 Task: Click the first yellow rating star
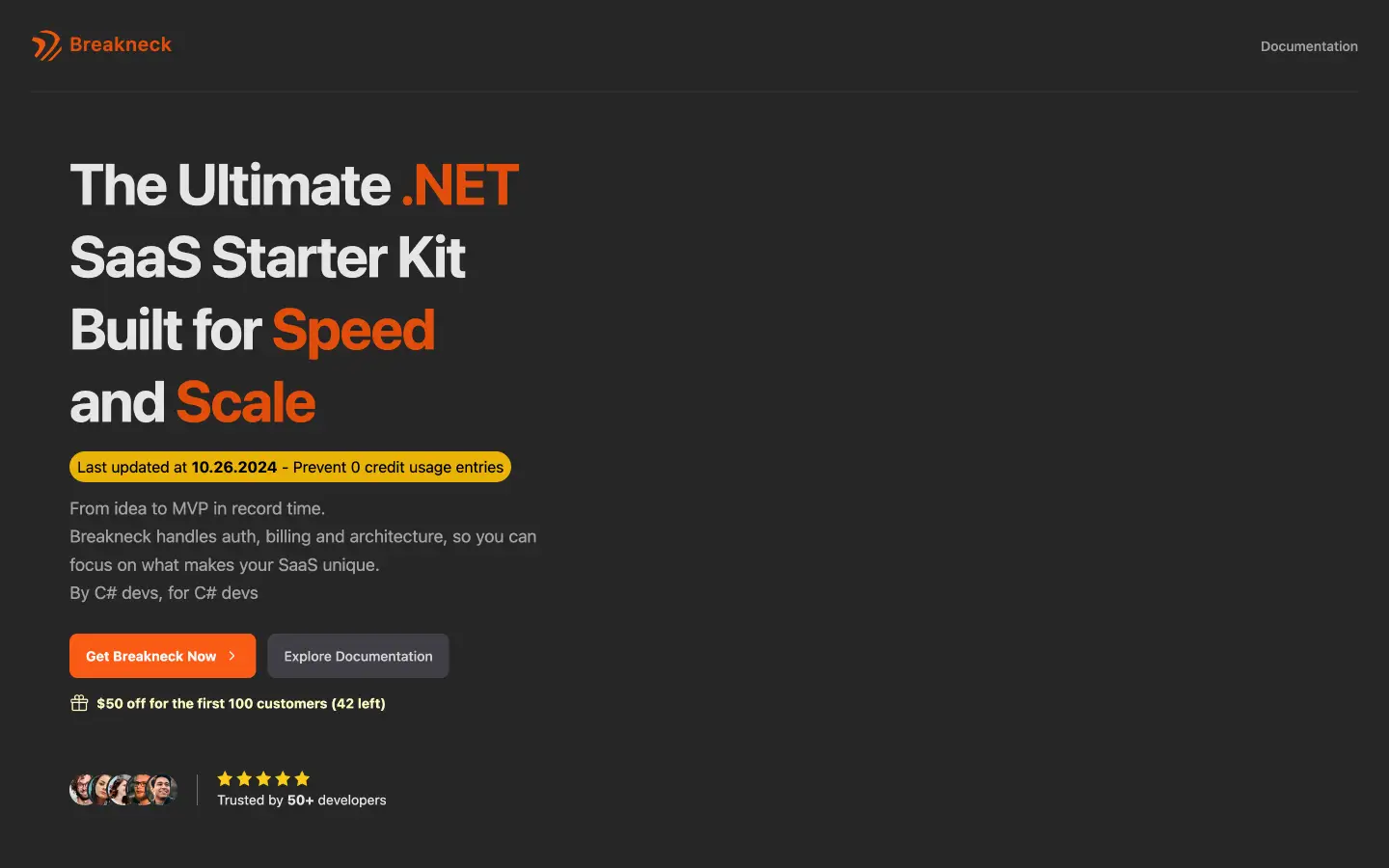[225, 778]
